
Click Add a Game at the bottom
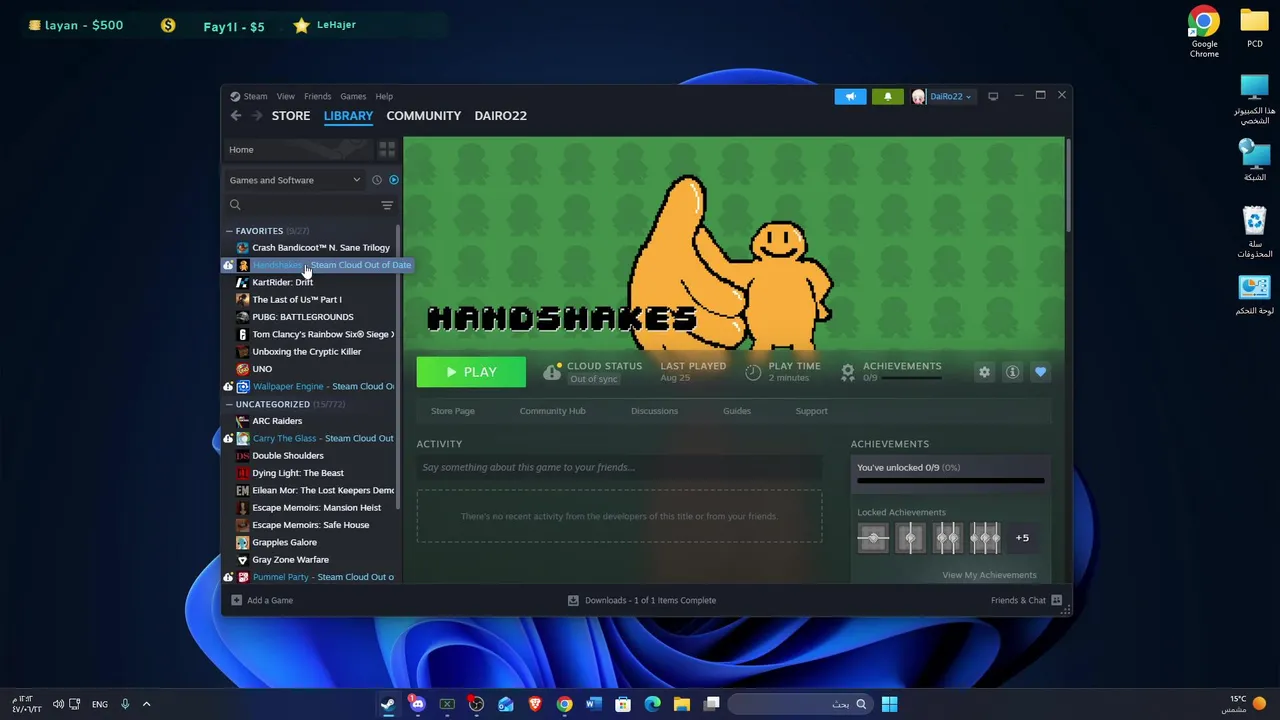(262, 600)
